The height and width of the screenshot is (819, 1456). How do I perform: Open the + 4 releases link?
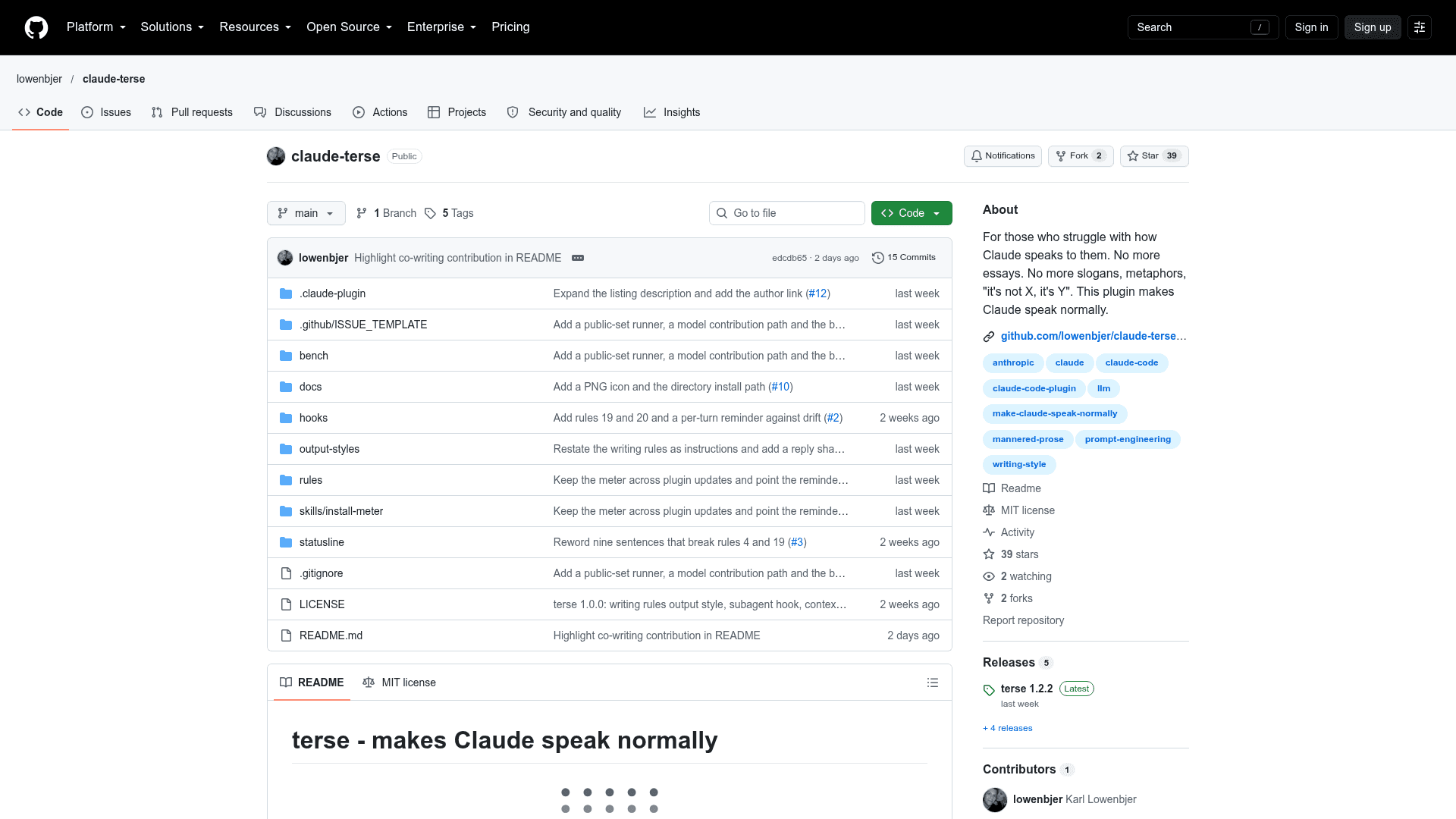1008,728
